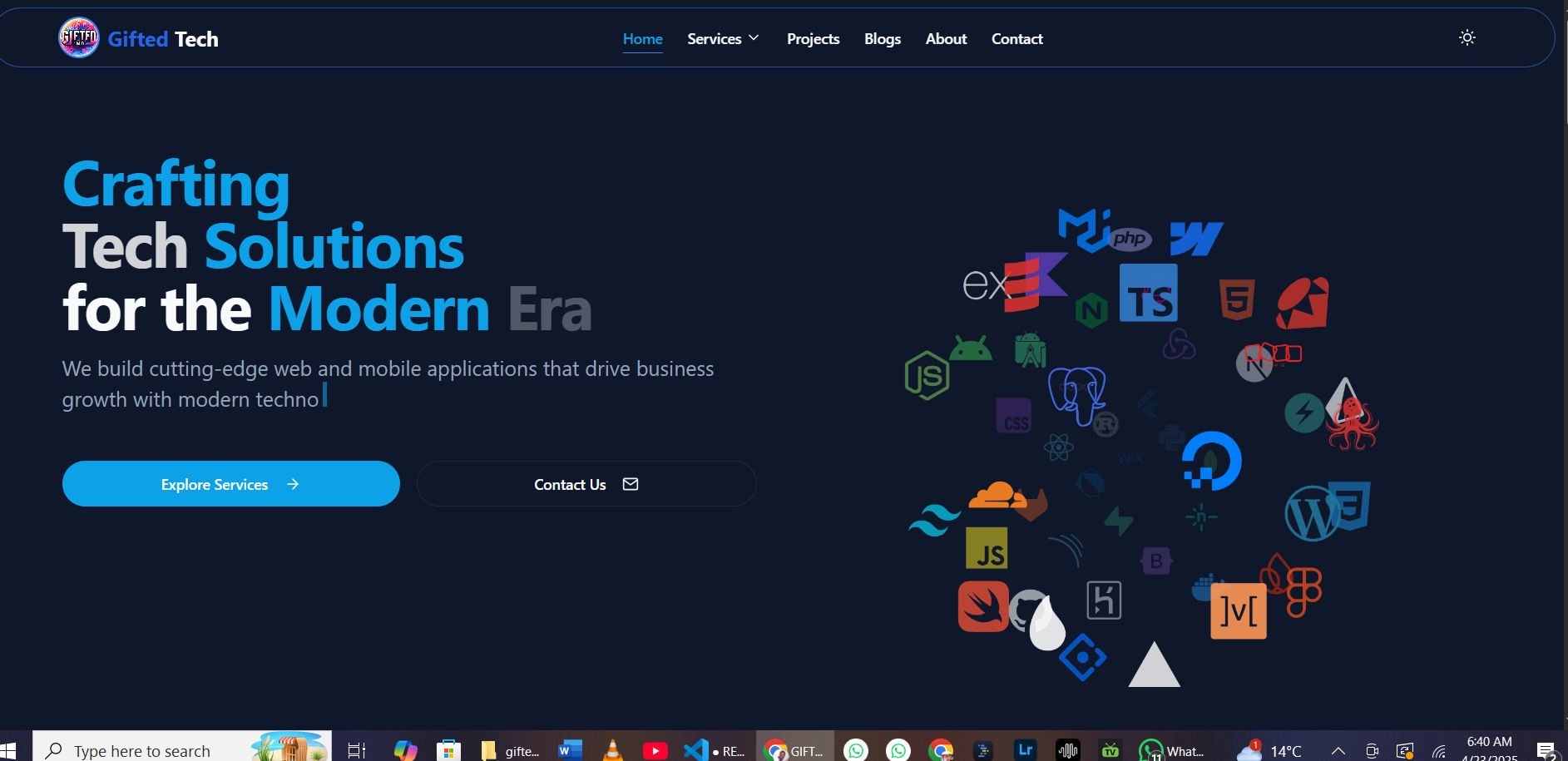
Task: Click the yellow JavaScript JS icon
Action: click(987, 548)
